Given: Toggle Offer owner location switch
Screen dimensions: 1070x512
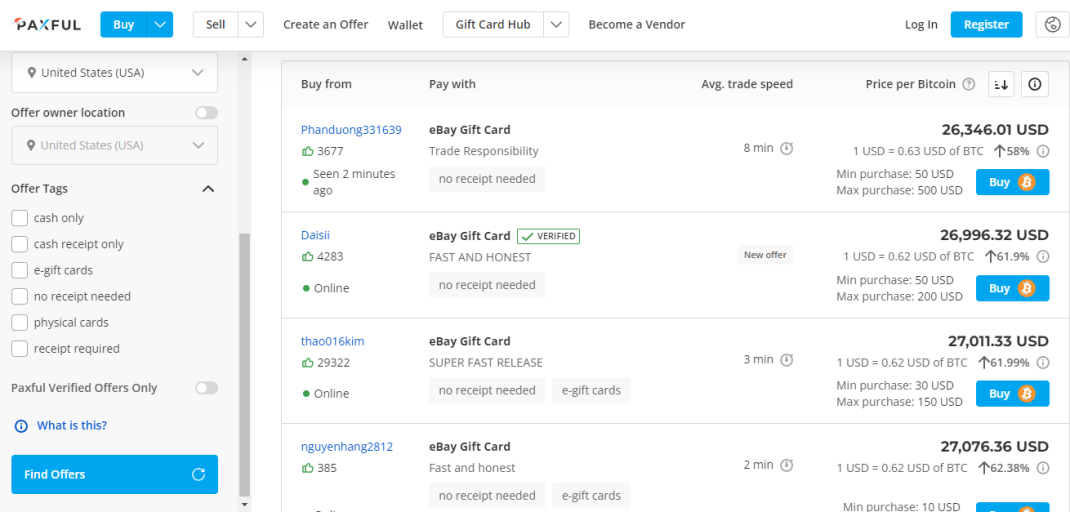Looking at the screenshot, I should 206,113.
